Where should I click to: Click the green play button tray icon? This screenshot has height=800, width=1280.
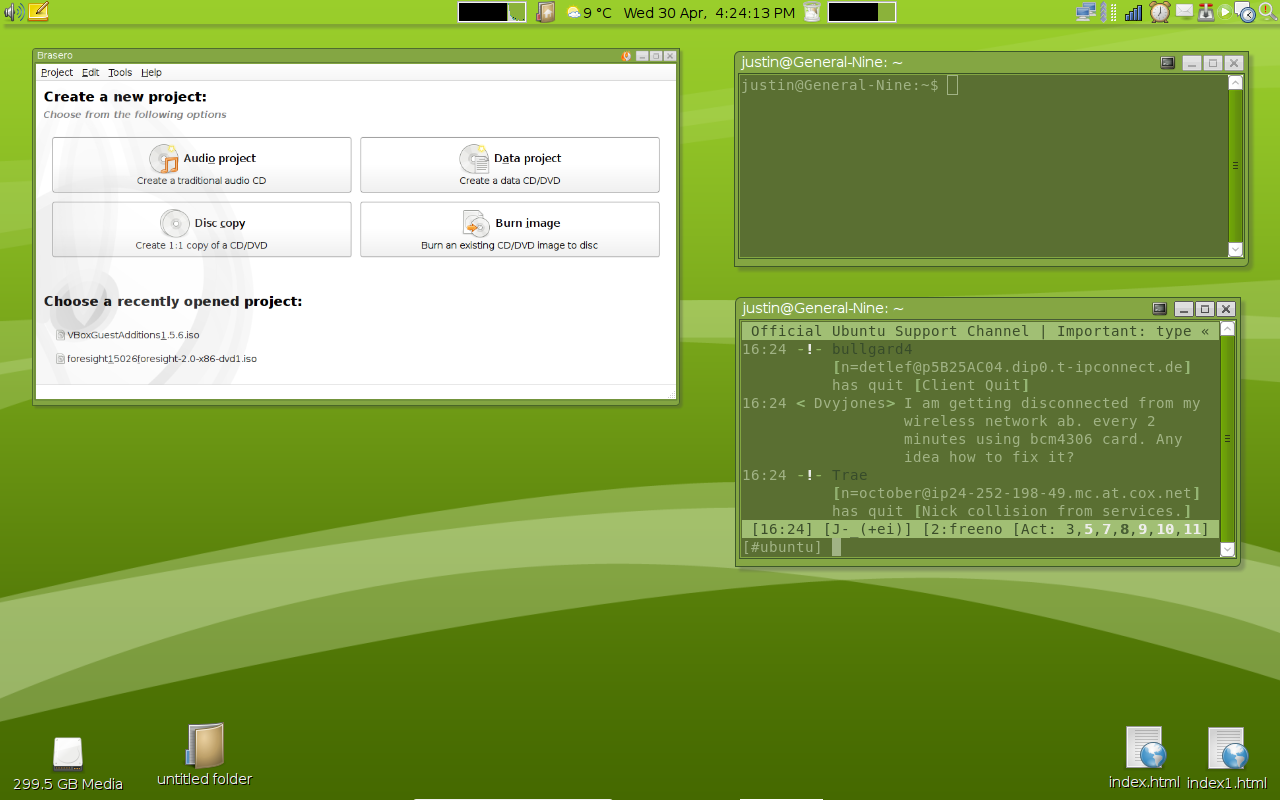1225,12
